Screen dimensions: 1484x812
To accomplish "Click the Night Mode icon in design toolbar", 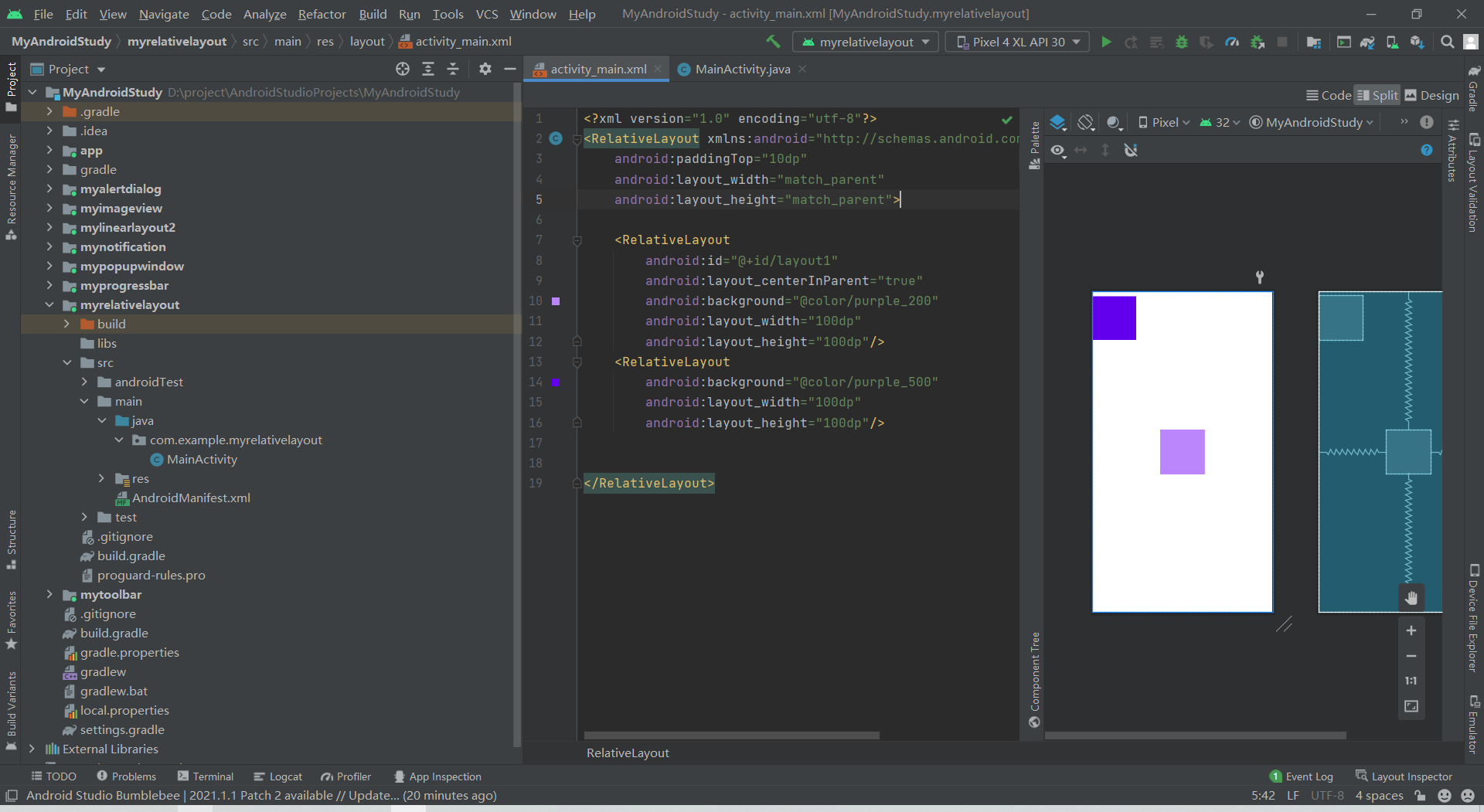I will coord(1114,122).
